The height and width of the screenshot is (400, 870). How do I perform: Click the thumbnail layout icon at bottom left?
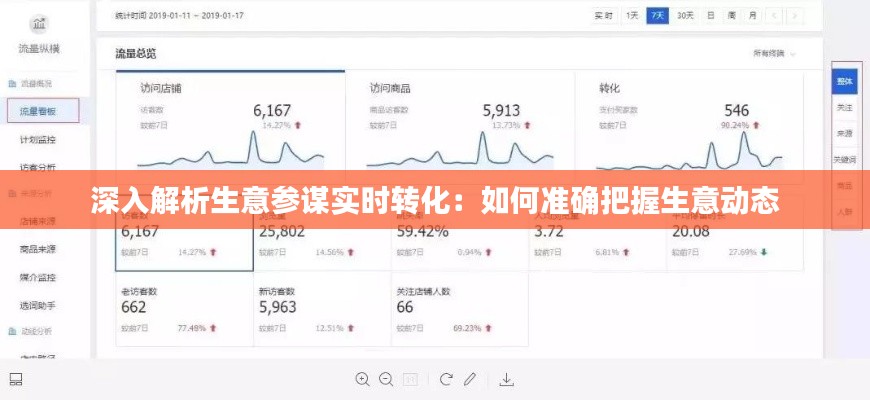click(x=16, y=379)
